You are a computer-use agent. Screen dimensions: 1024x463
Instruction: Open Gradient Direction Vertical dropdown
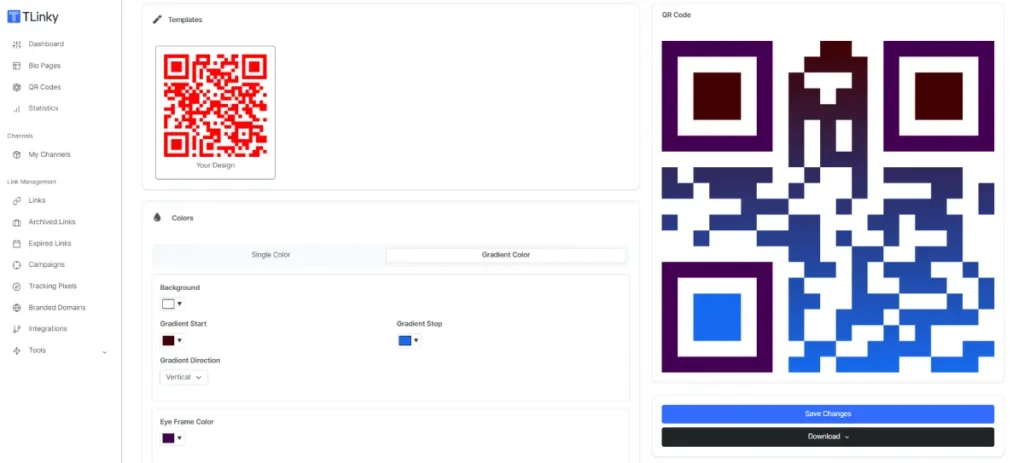pyautogui.click(x=184, y=377)
